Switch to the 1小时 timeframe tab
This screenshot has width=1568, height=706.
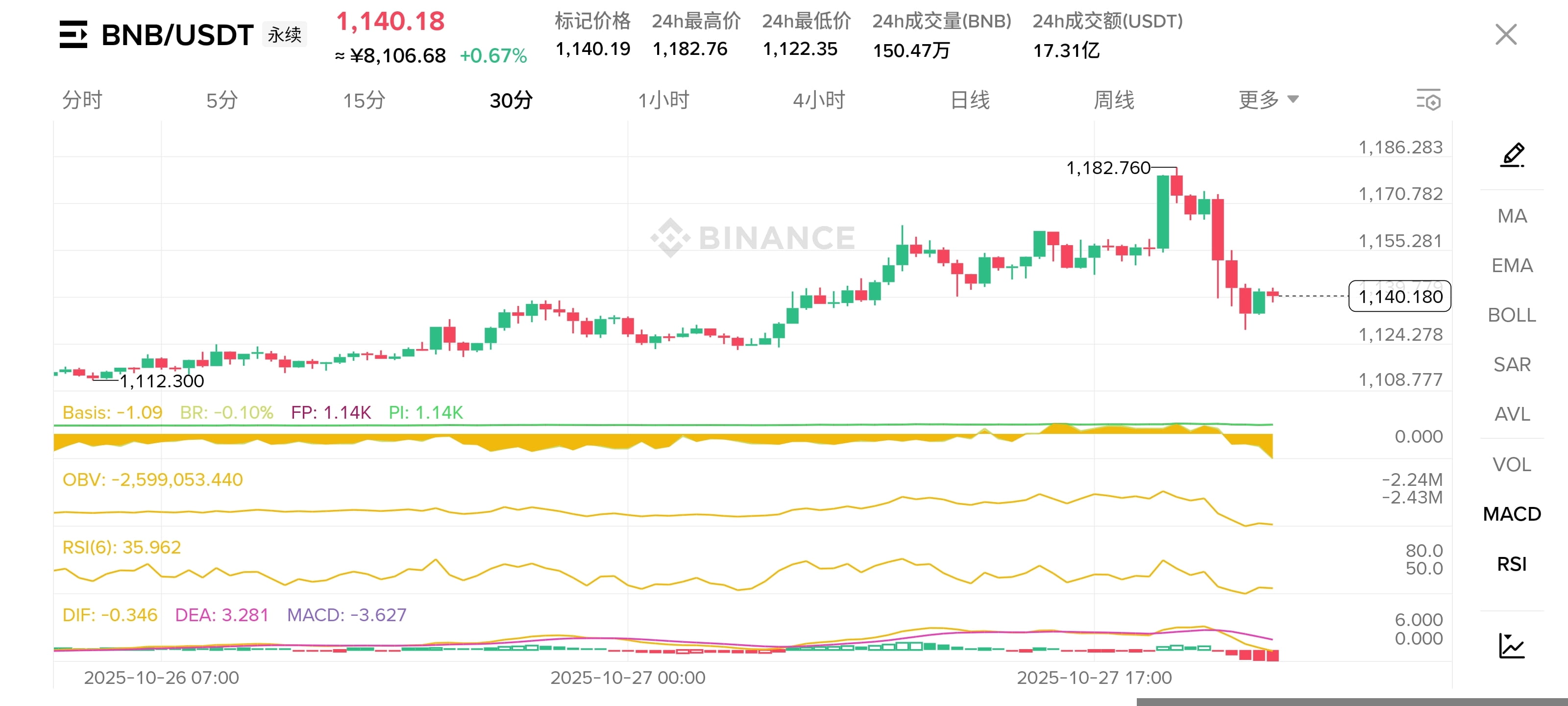(x=663, y=100)
